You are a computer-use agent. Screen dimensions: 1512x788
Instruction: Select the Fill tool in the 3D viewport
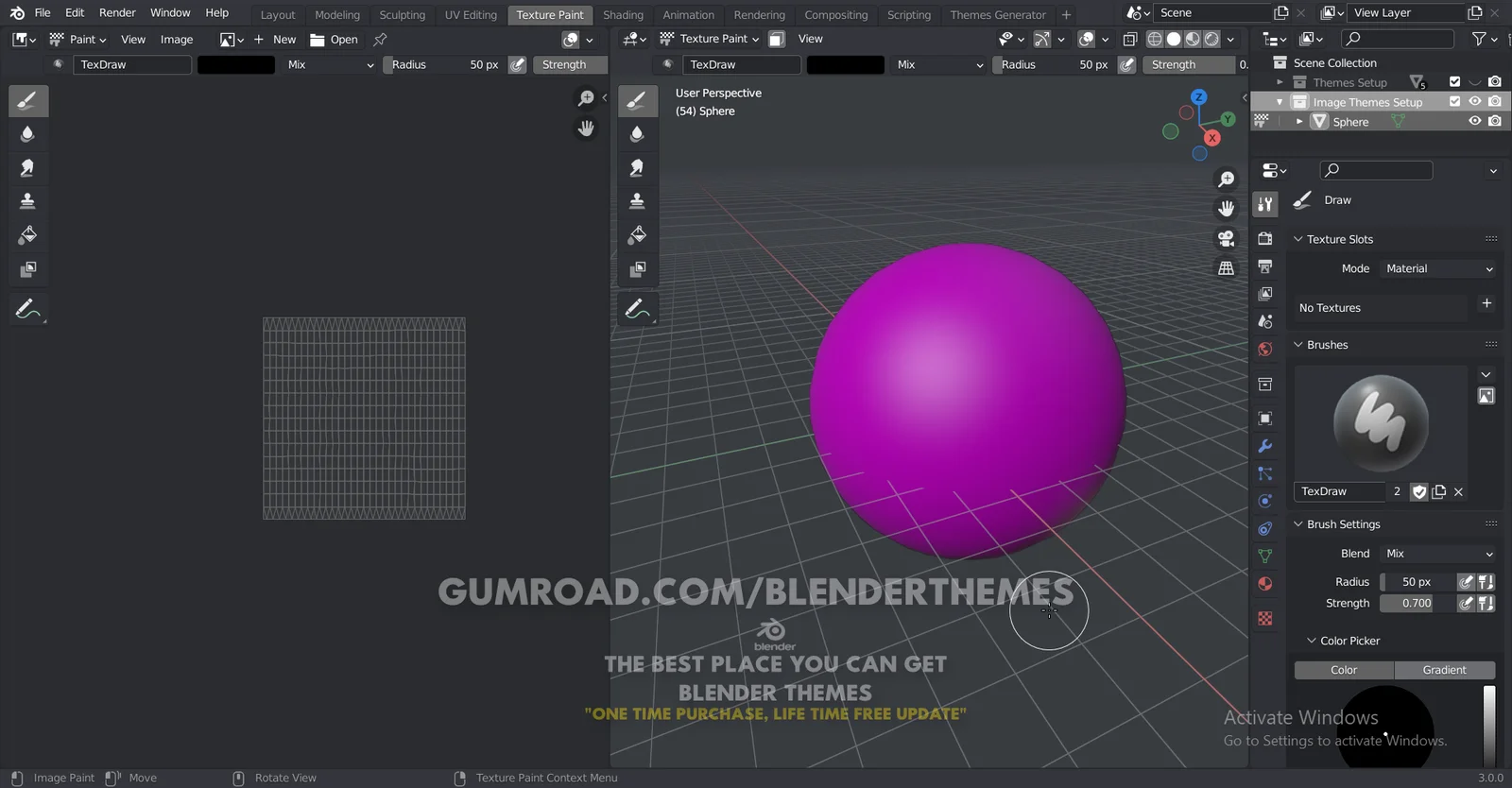638,235
